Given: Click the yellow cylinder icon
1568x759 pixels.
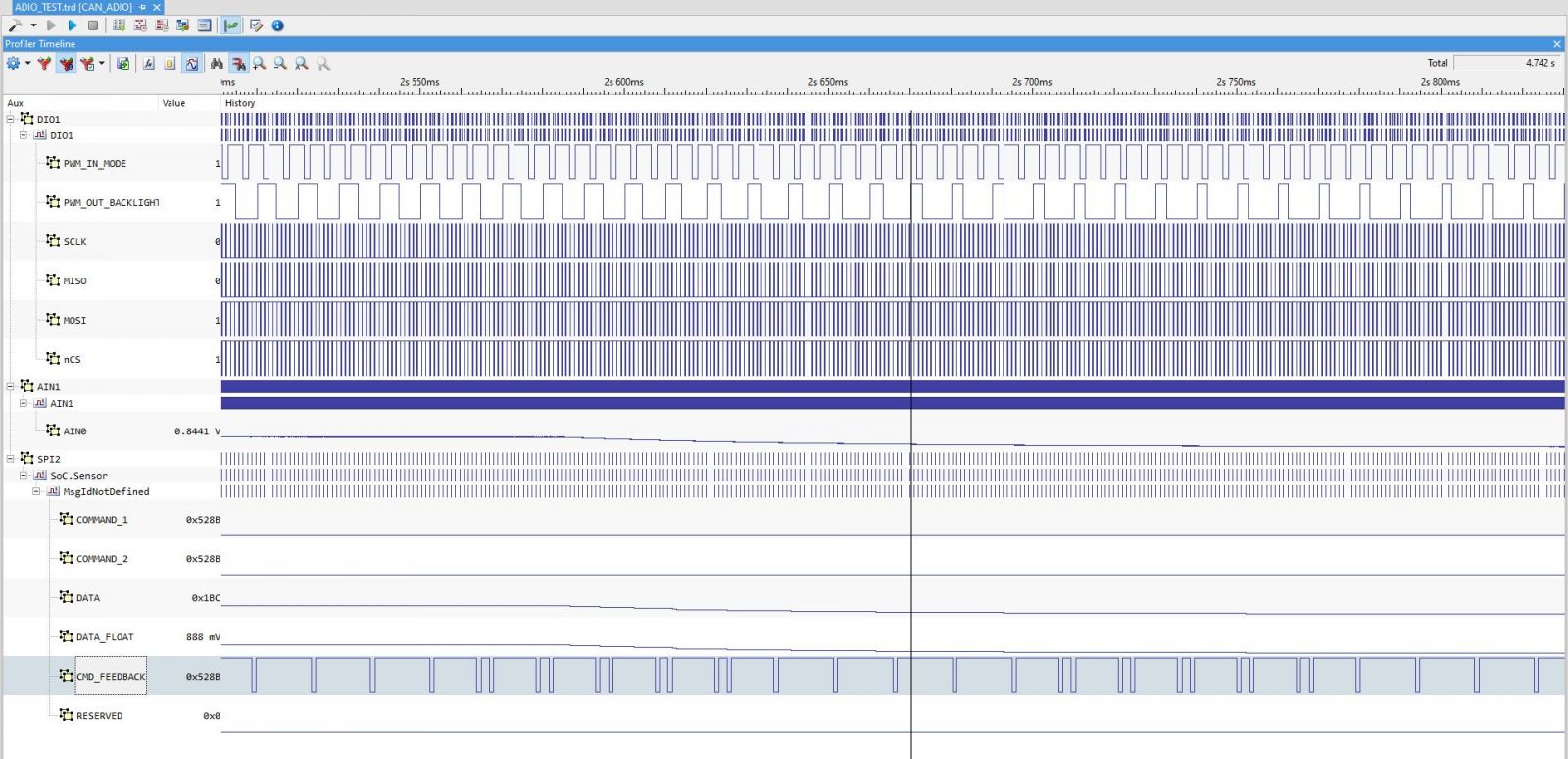Looking at the screenshot, I should [x=170, y=63].
